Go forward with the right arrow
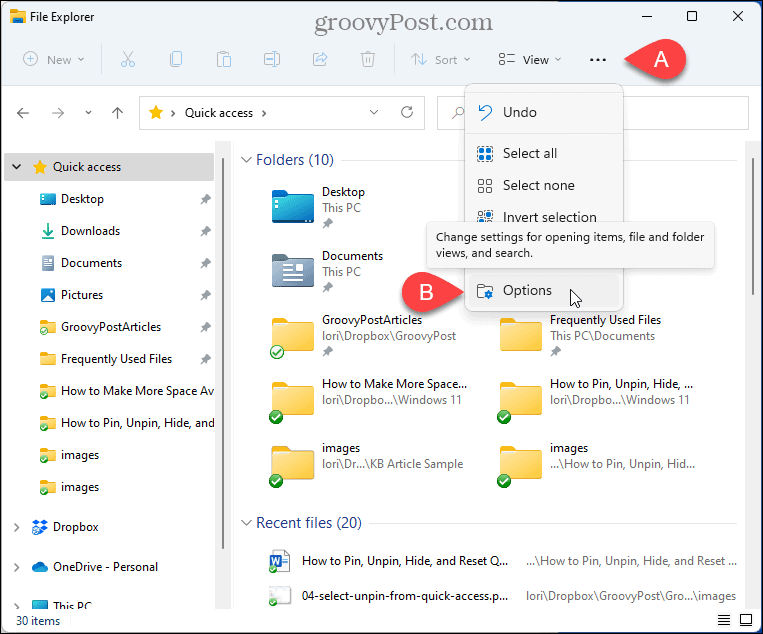The image size is (763, 634). coord(58,113)
